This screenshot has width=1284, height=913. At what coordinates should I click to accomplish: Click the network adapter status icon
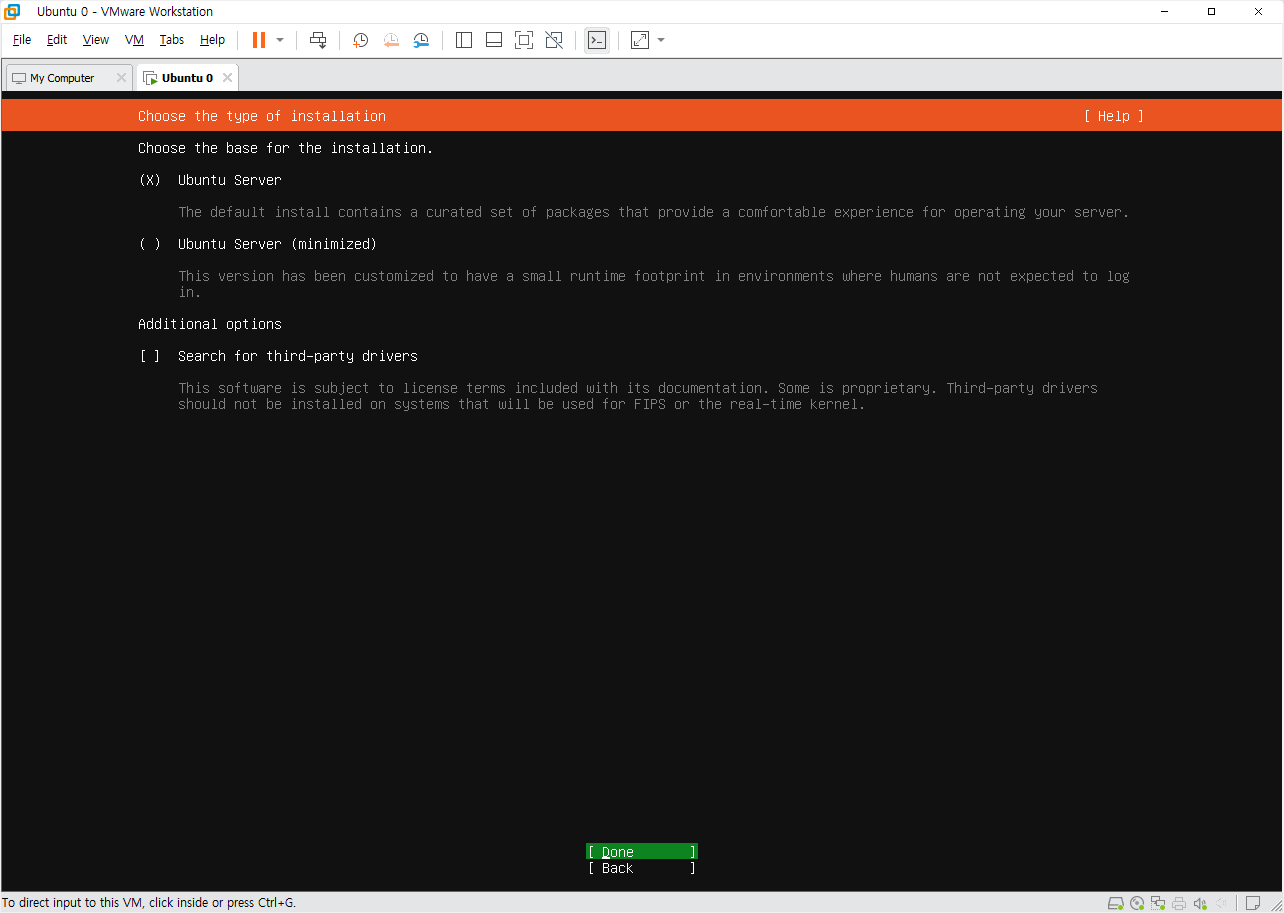tap(1158, 903)
